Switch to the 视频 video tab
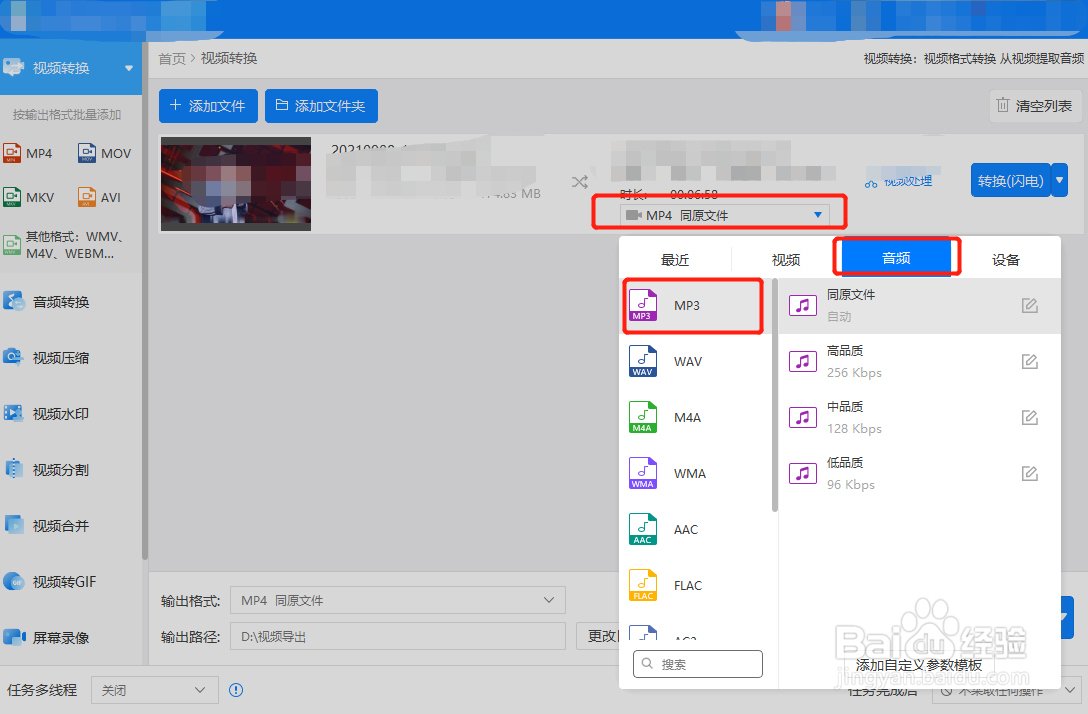 [785, 260]
